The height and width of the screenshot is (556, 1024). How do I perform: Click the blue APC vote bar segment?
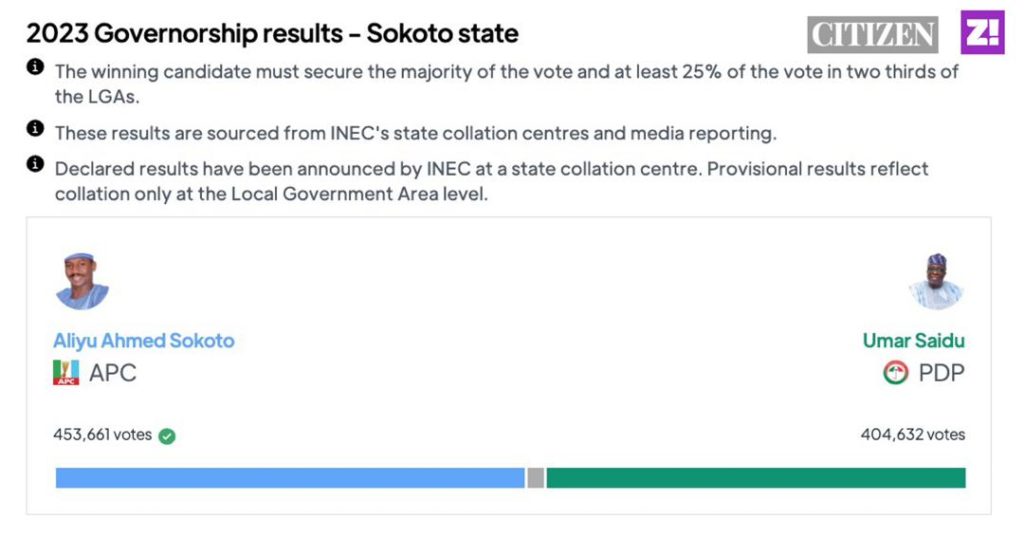click(290, 478)
